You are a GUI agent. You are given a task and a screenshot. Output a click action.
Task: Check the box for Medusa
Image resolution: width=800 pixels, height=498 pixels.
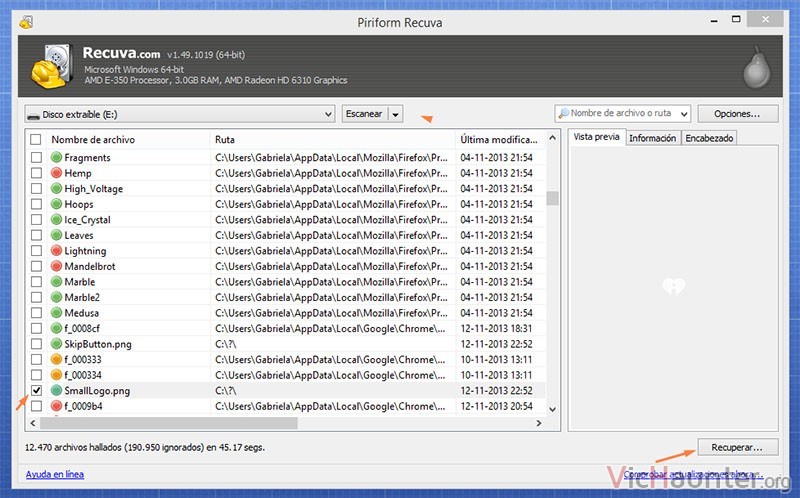click(36, 313)
